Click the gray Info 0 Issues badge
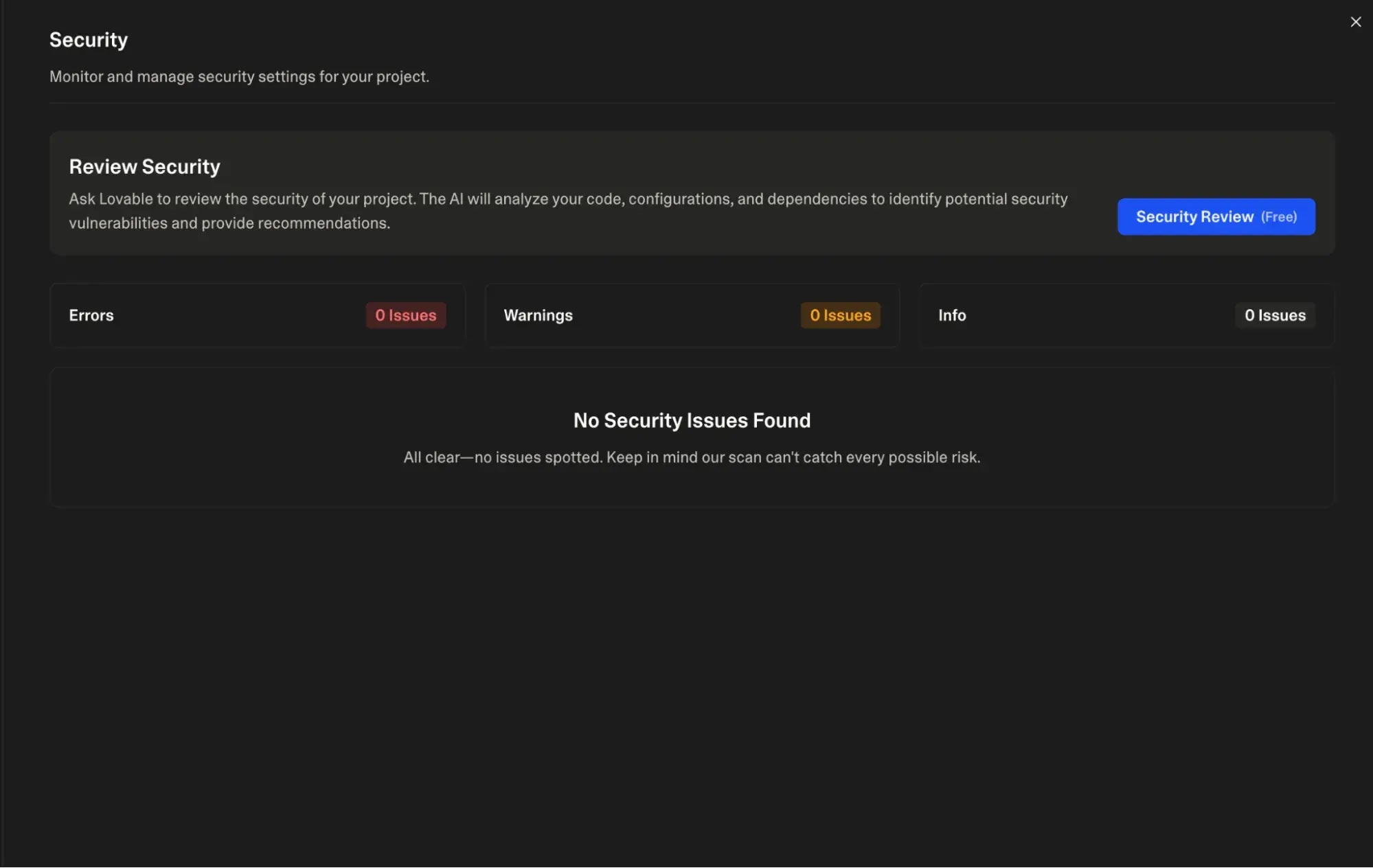The width and height of the screenshot is (1373, 868). [1275, 315]
